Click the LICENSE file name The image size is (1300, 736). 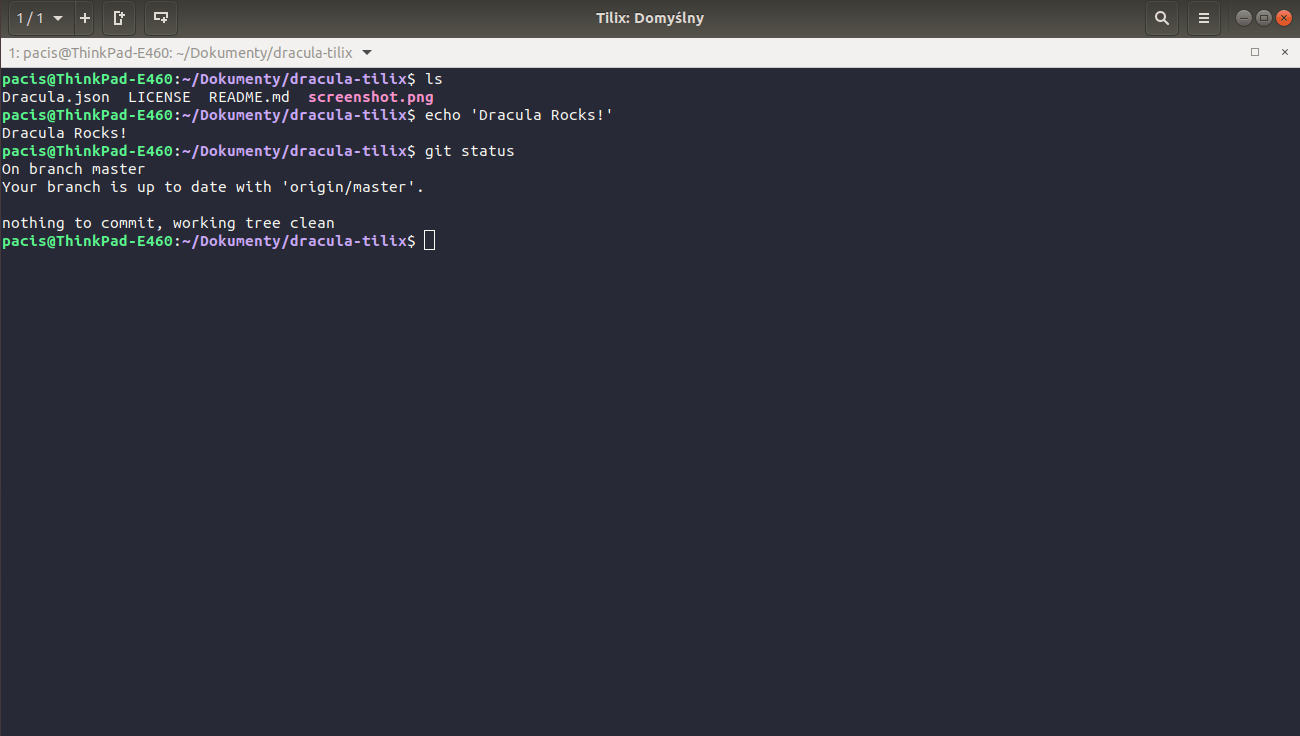(x=159, y=97)
